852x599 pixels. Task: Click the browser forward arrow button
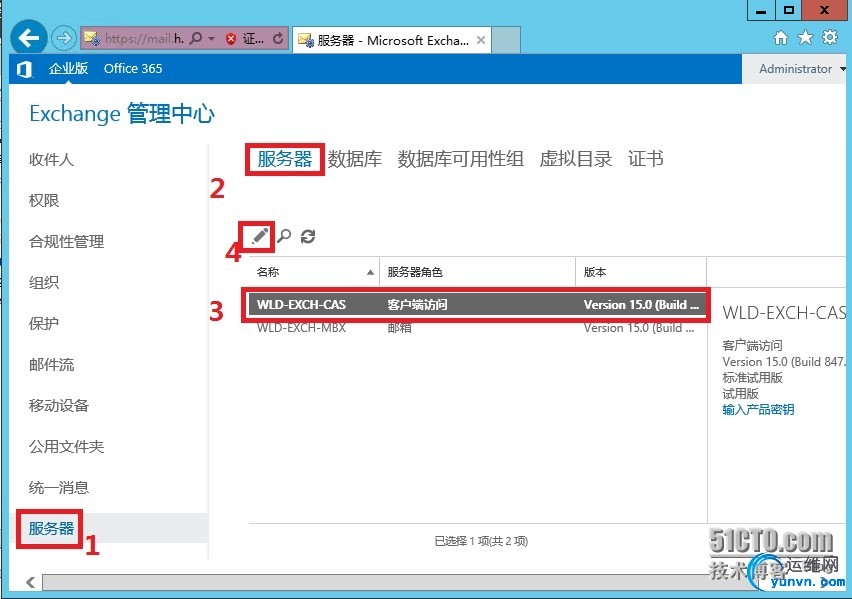pyautogui.click(x=64, y=38)
